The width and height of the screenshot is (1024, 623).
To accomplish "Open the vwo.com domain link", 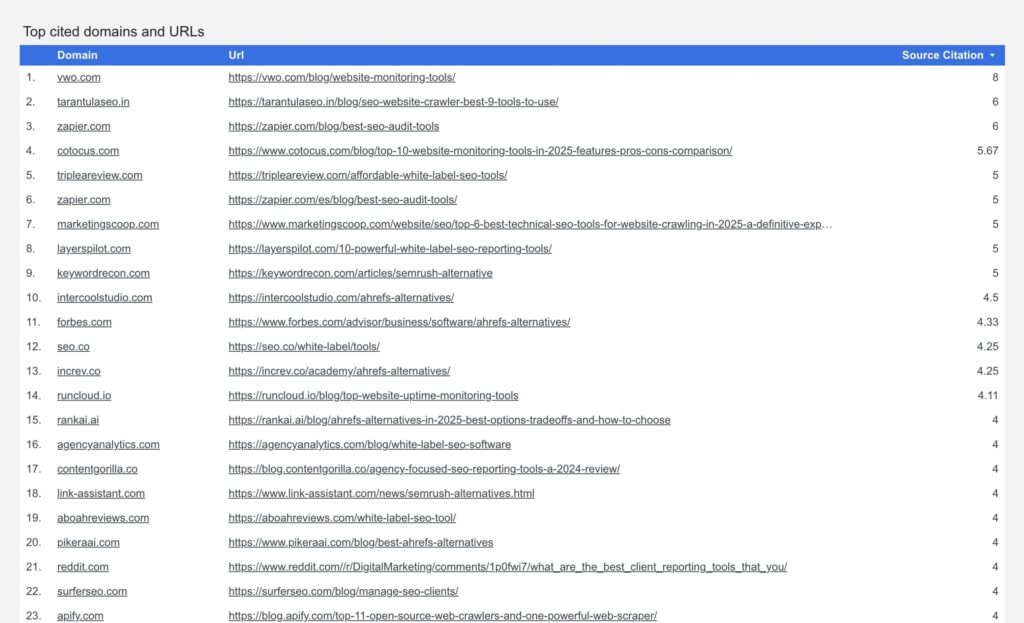I will [79, 77].
